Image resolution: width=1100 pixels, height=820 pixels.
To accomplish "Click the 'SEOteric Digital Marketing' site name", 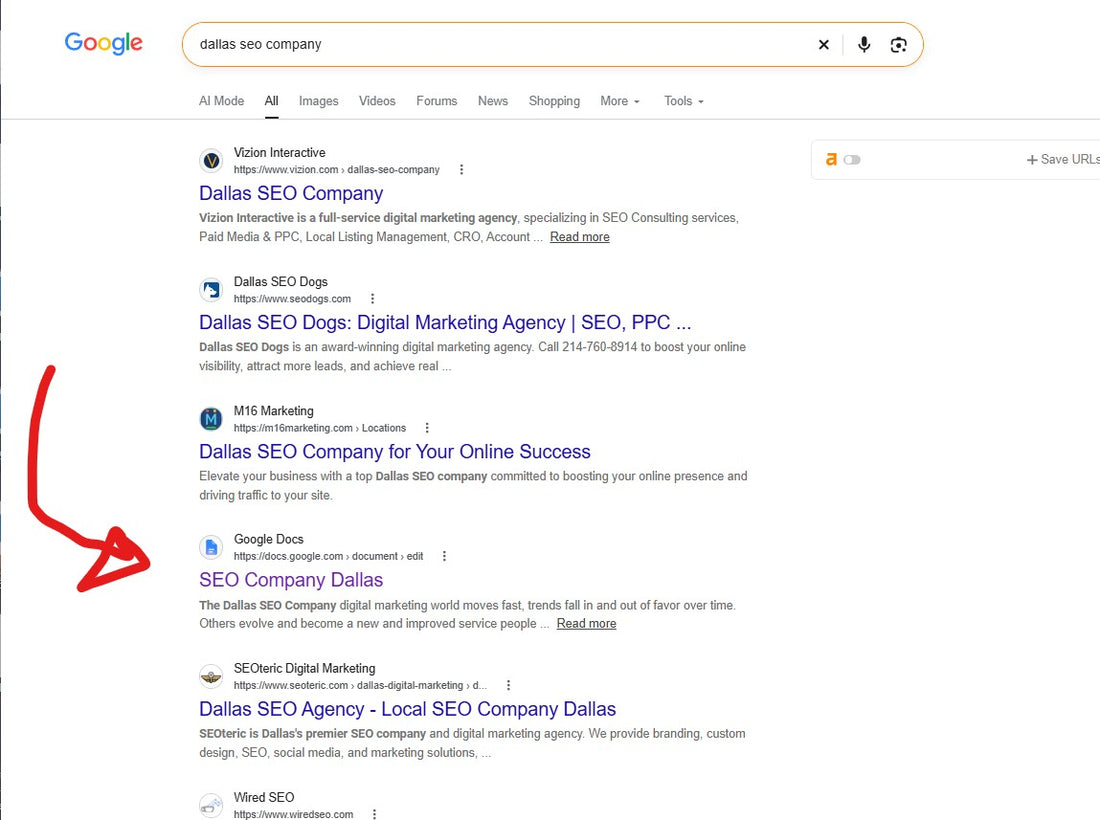I will coord(304,668).
